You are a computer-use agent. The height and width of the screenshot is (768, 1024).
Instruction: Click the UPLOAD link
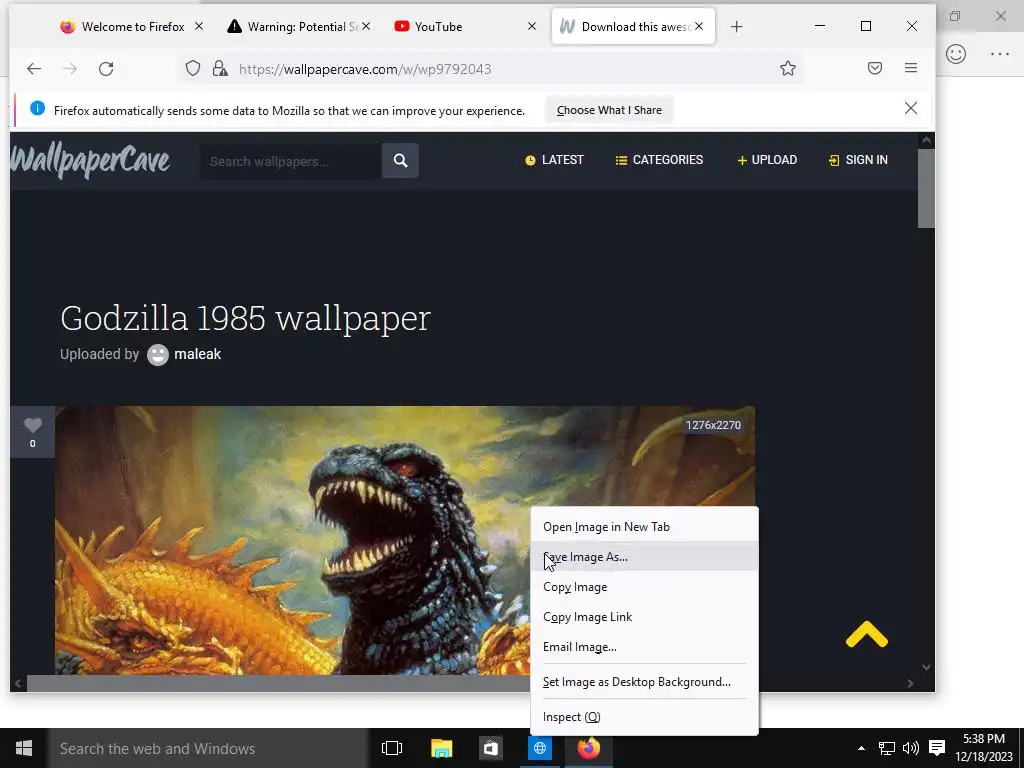[x=767, y=160]
